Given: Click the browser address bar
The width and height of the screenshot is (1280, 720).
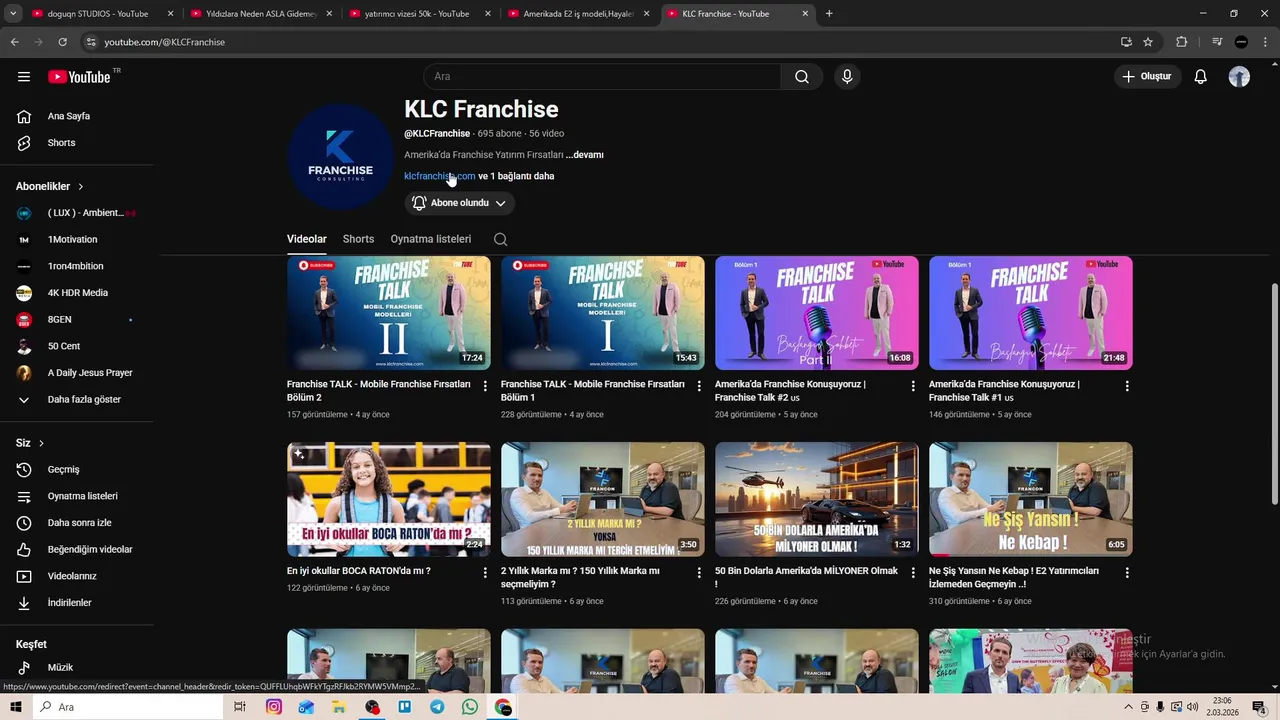Looking at the screenshot, I should pyautogui.click(x=600, y=42).
